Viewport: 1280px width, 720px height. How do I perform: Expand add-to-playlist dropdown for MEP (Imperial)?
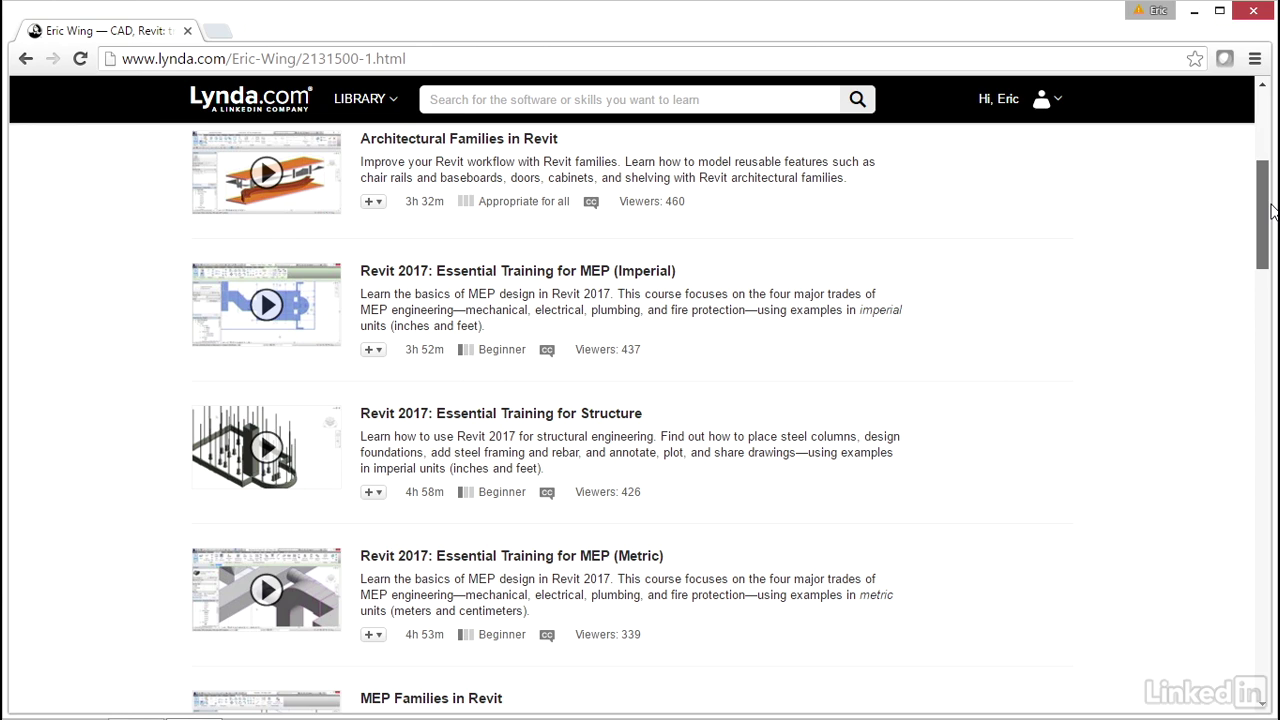[373, 350]
